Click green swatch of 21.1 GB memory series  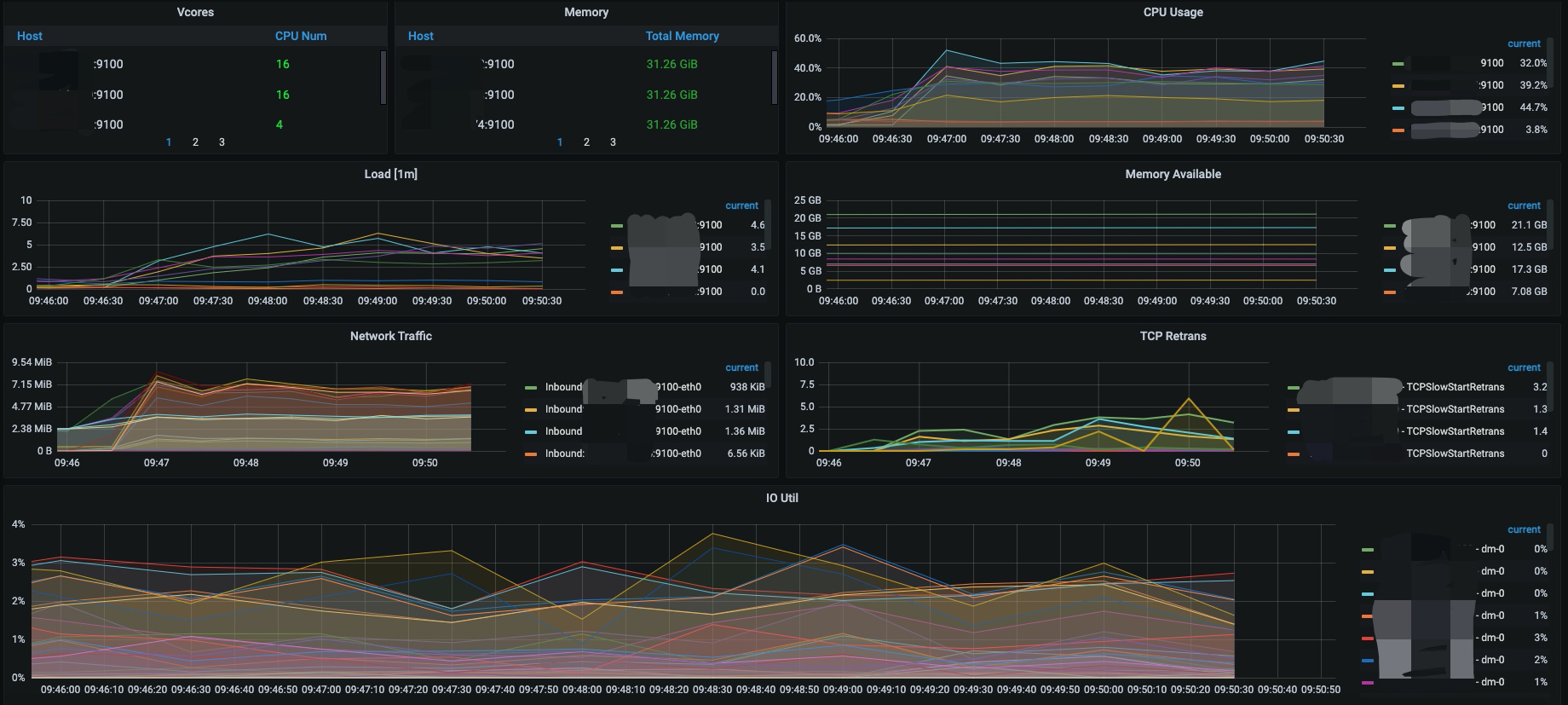(1389, 226)
